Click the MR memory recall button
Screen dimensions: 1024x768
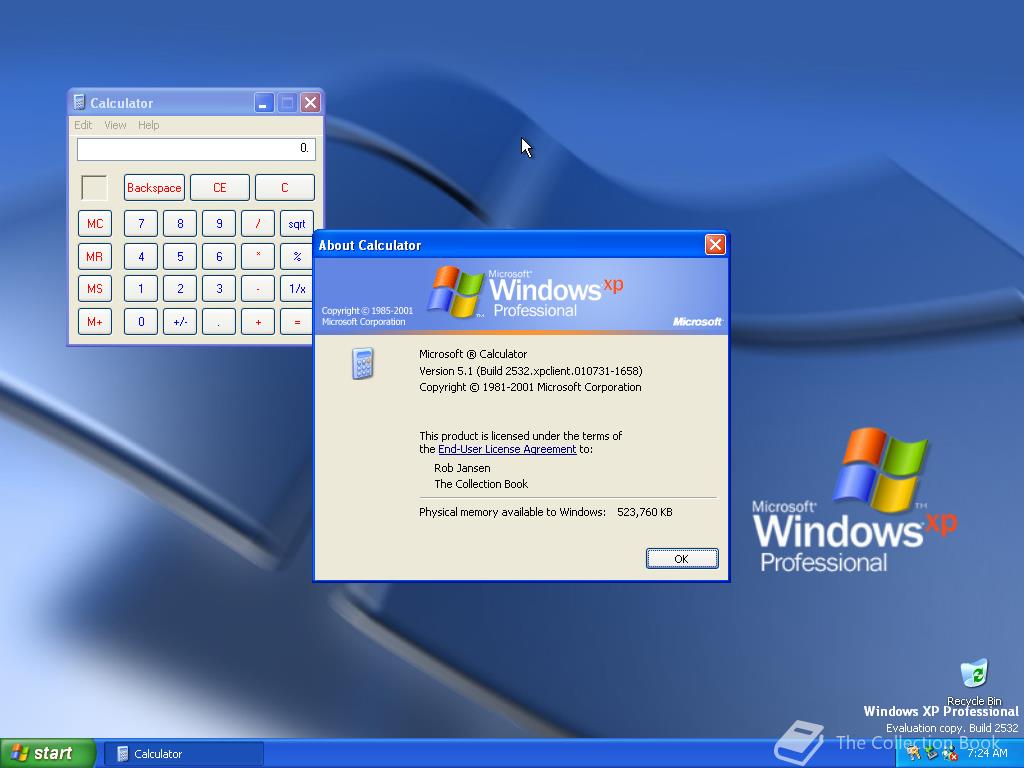click(95, 256)
